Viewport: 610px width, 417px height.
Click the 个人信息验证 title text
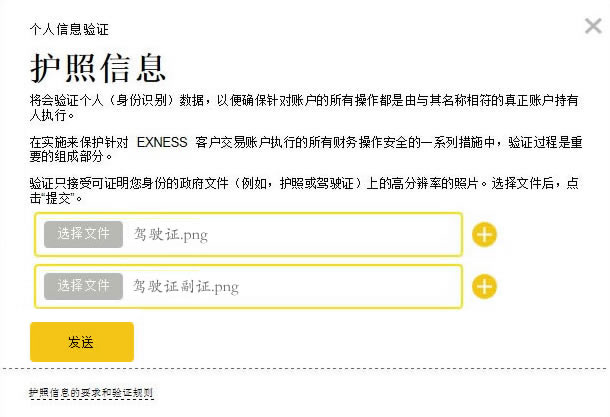coord(69,29)
